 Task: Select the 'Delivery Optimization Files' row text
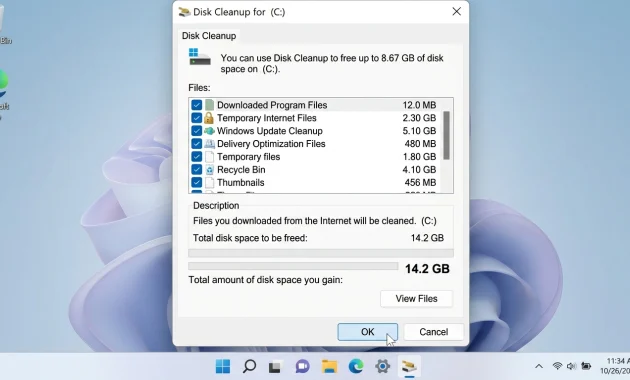coord(271,144)
